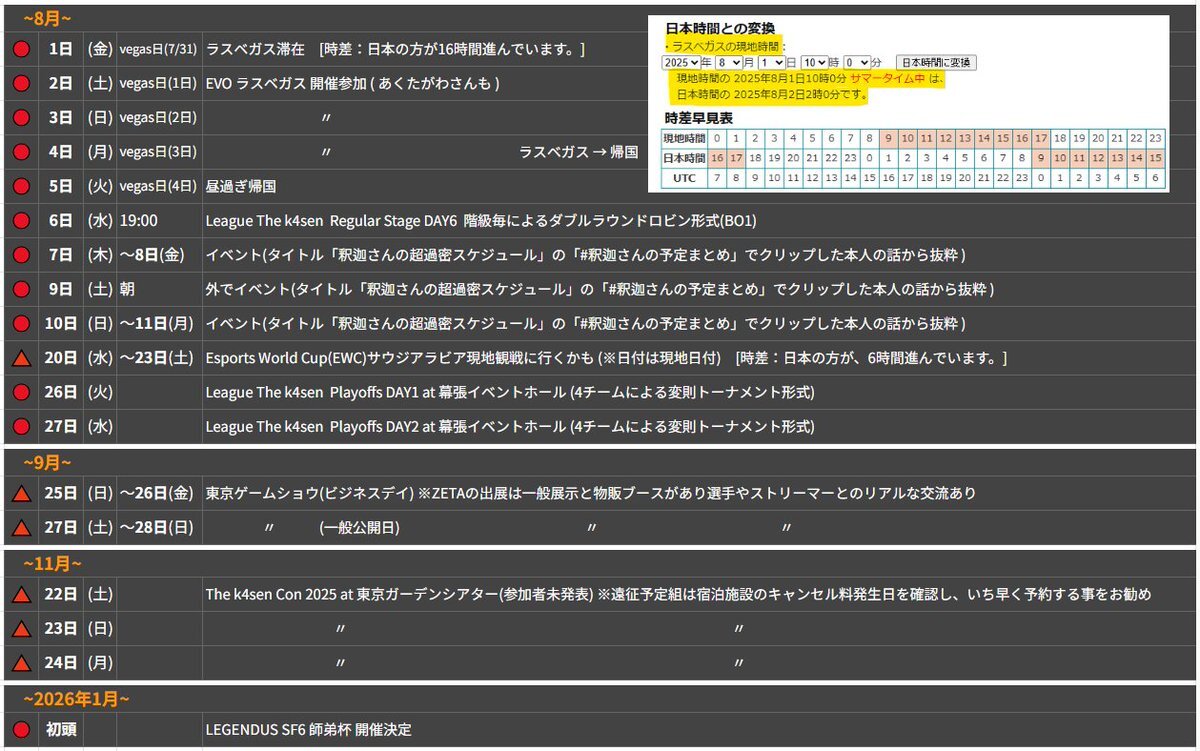
Task: Click the ～23日(土) date range cell
Action: [x=159, y=358]
